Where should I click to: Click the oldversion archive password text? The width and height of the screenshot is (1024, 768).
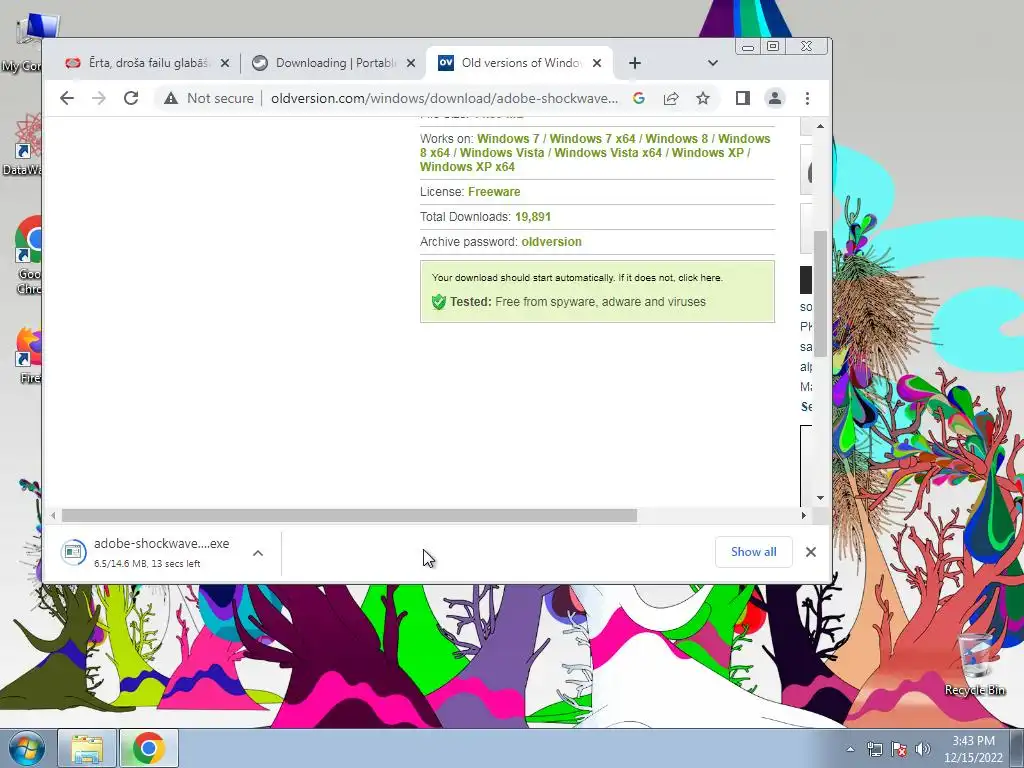[551, 242]
